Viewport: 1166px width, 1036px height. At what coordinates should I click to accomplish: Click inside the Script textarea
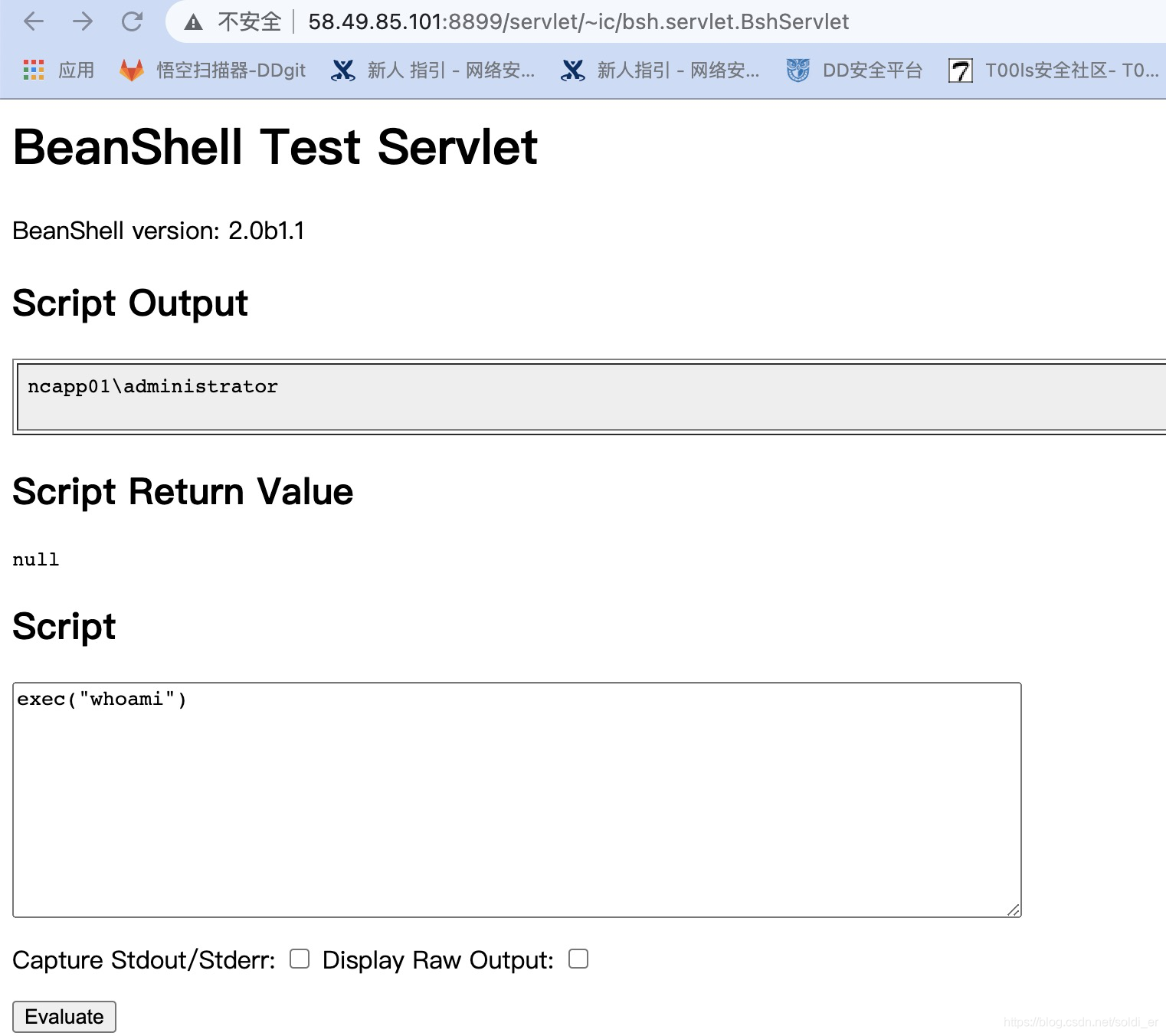[517, 800]
